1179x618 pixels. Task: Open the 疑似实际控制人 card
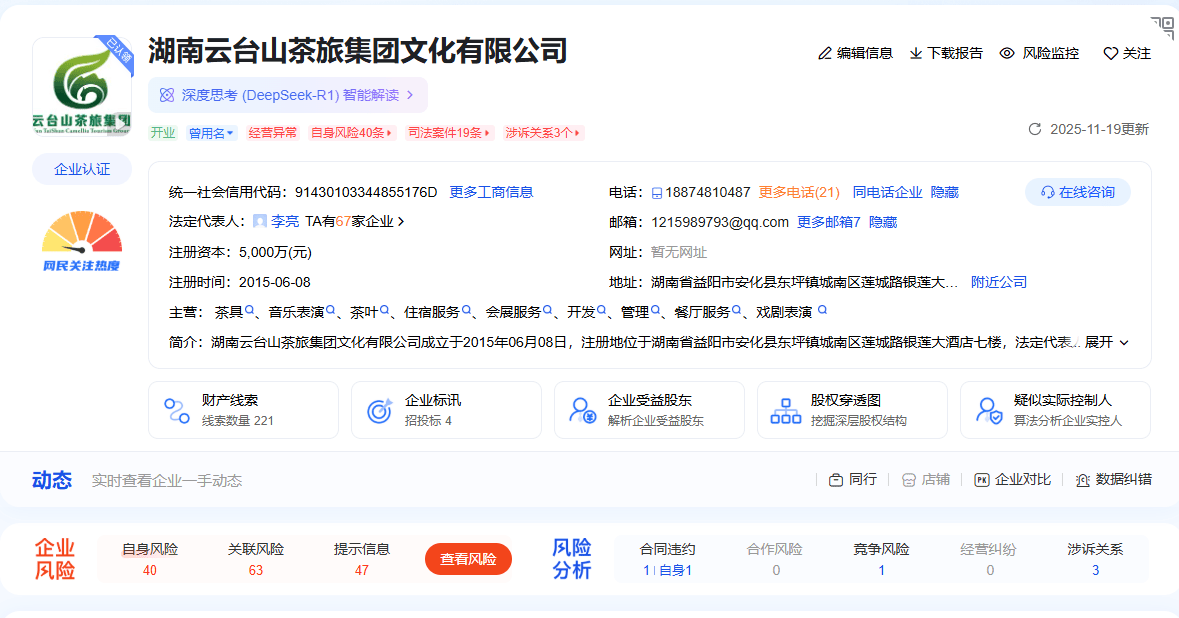click(1055, 410)
